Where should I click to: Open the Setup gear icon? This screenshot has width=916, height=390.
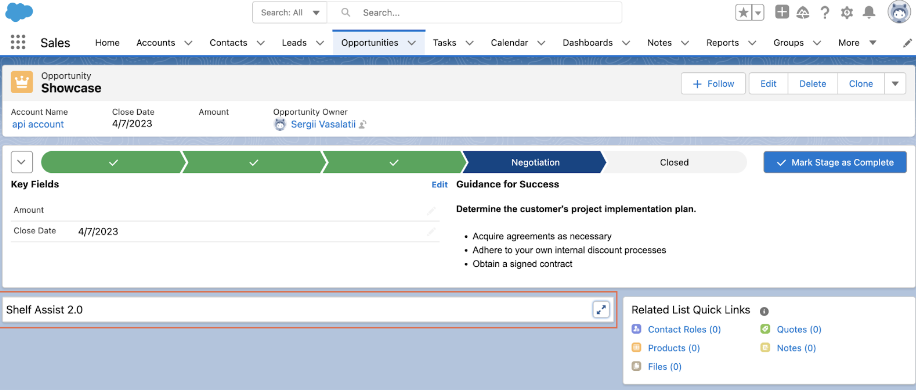[x=846, y=12]
